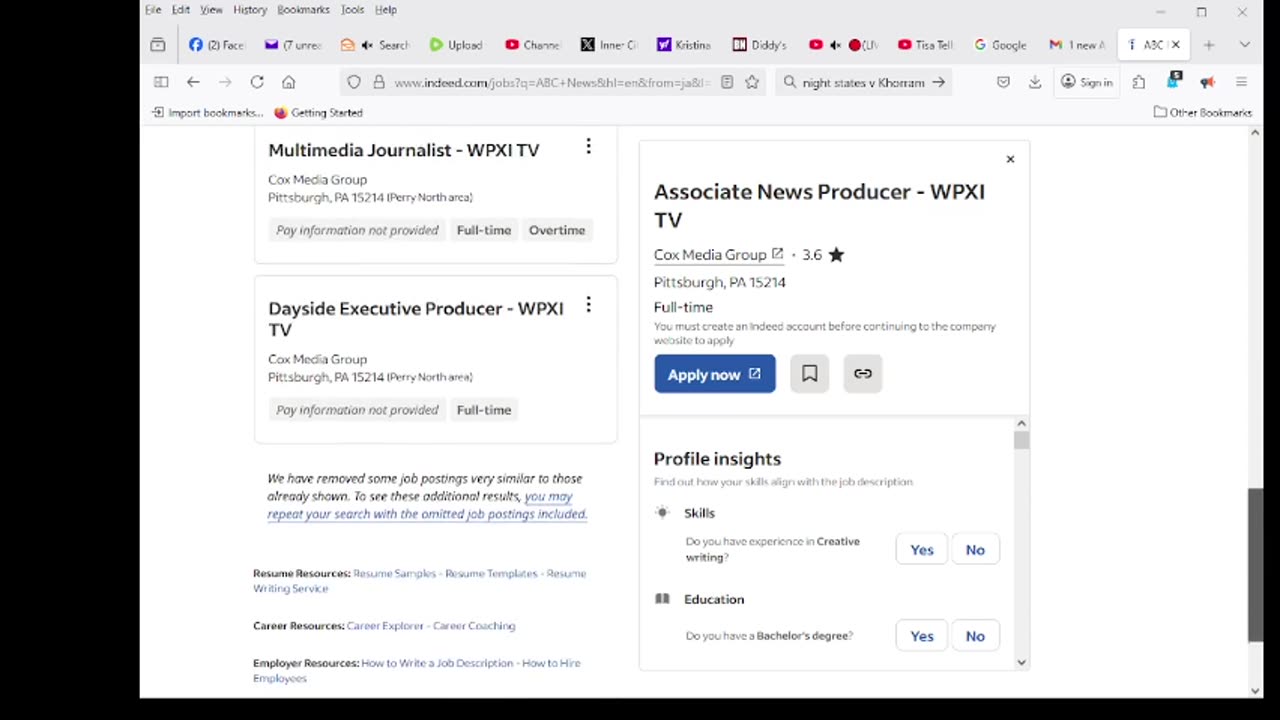
Task: Switch to the YouTube Channel tab
Action: 533,45
